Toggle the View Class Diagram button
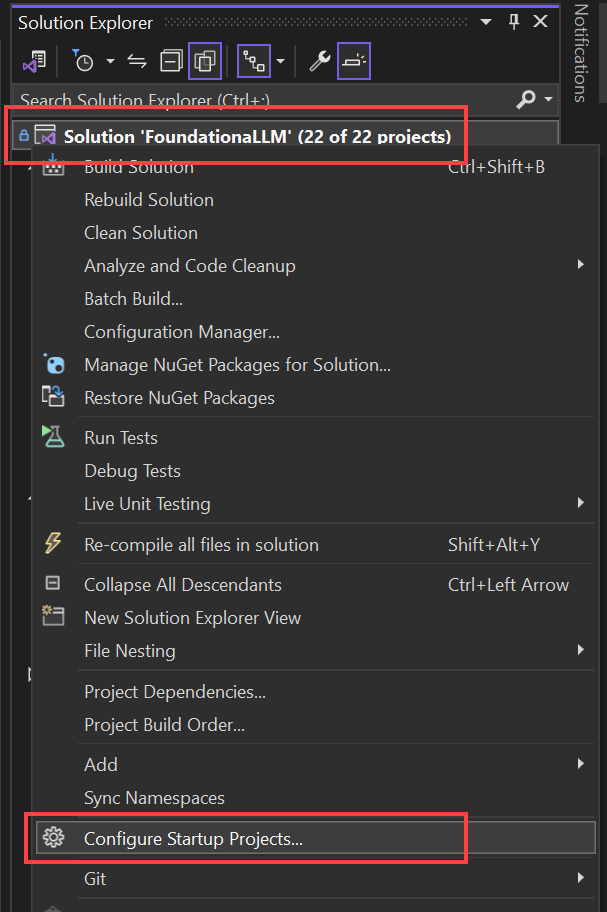607x912 pixels. (x=254, y=61)
